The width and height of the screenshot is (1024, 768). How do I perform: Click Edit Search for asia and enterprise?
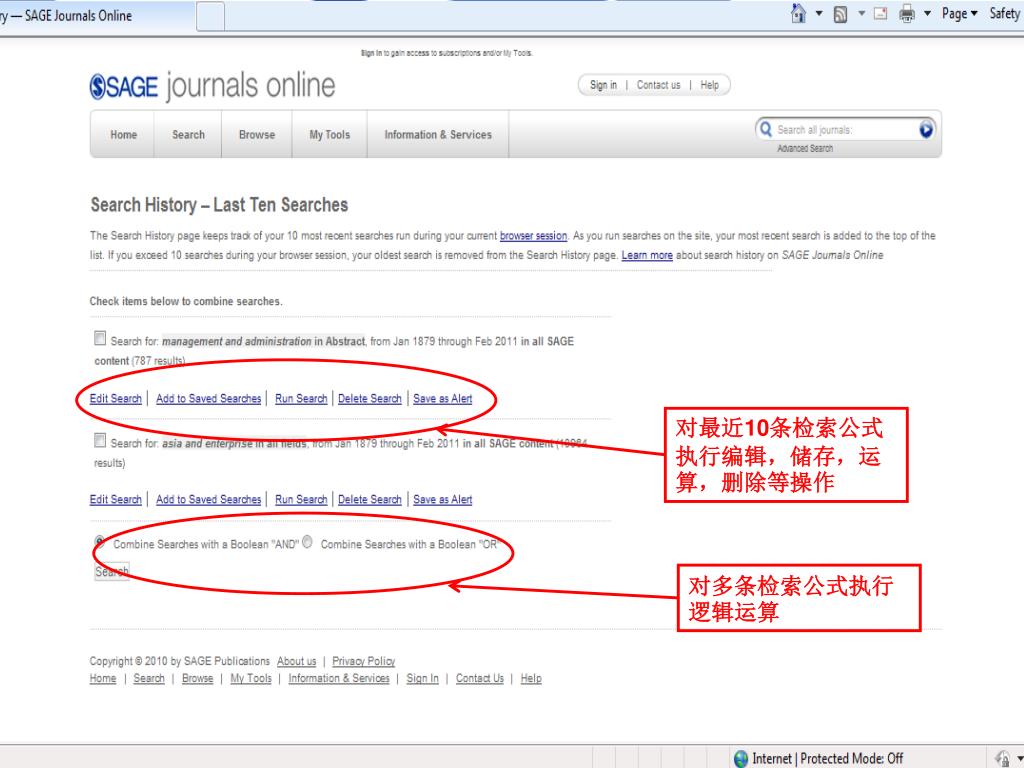click(116, 500)
